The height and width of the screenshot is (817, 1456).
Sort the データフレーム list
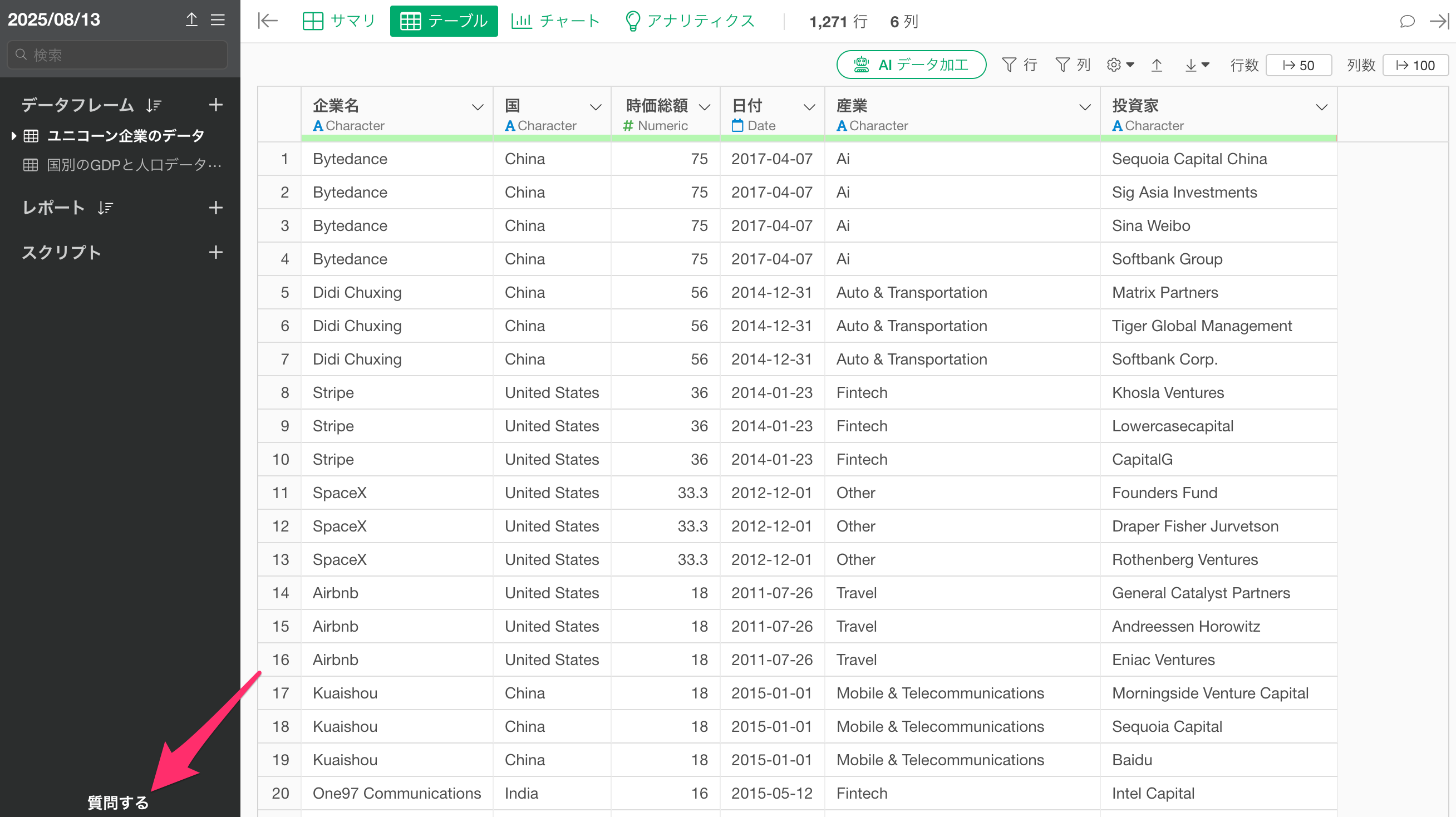154,105
